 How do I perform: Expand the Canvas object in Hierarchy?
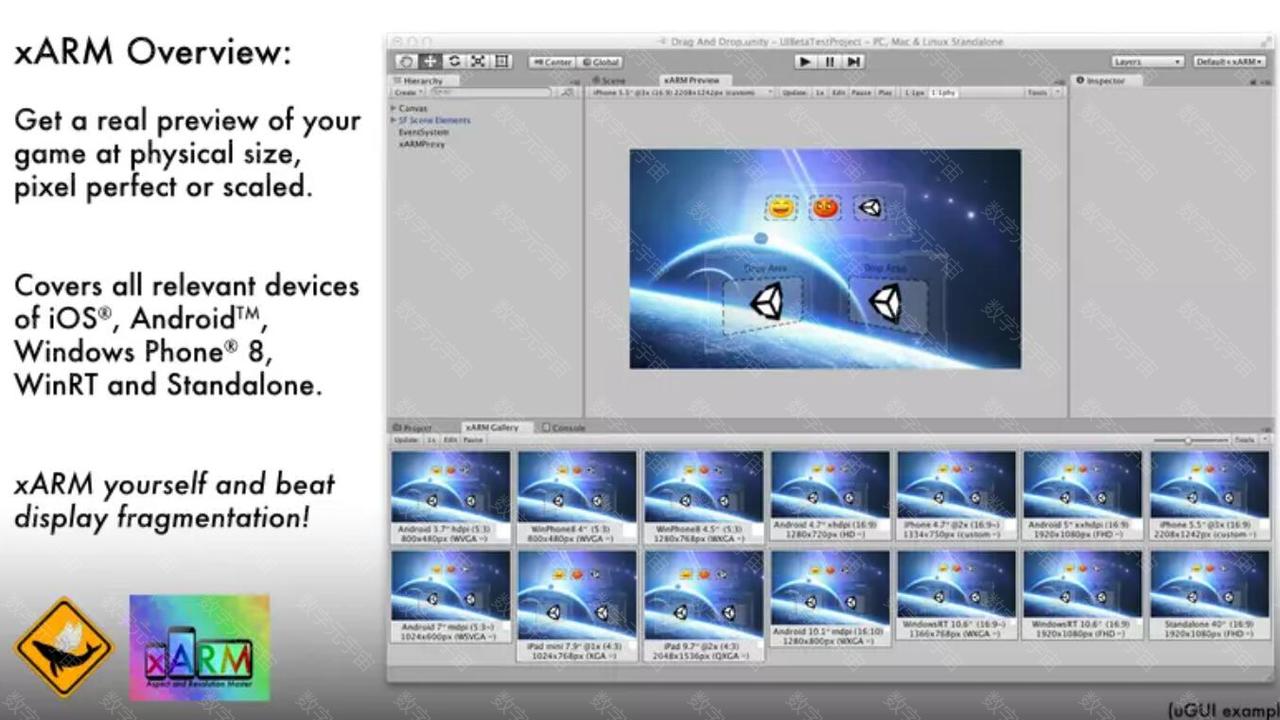(394, 108)
